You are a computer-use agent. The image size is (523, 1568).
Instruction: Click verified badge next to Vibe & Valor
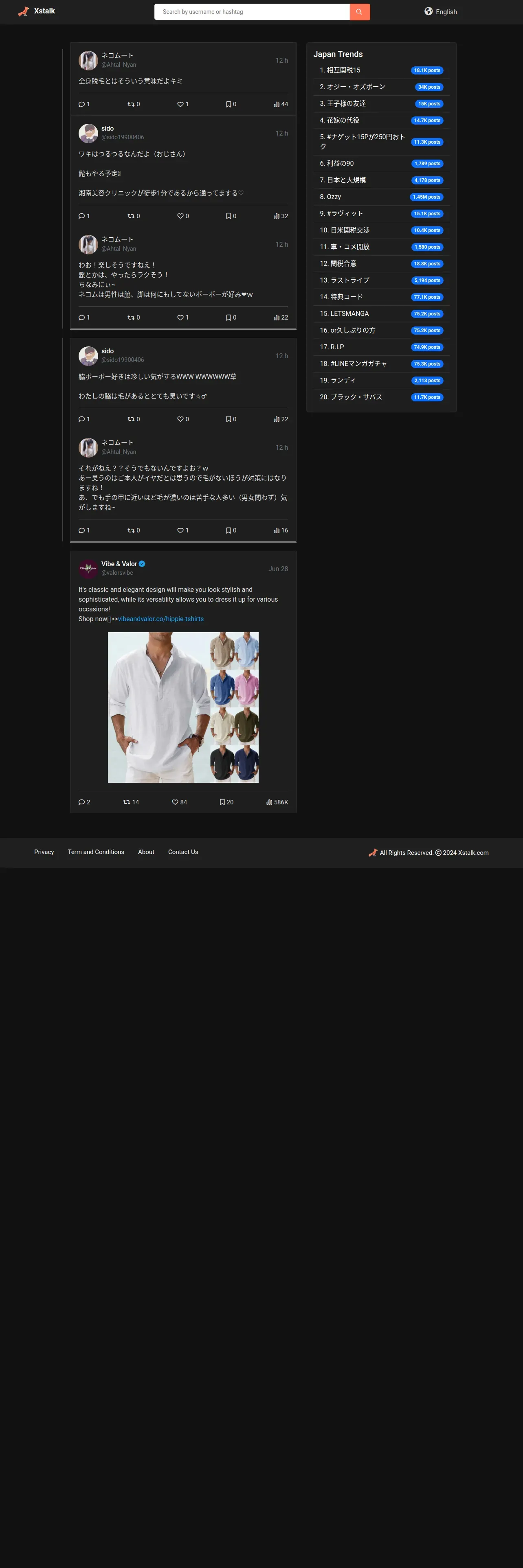pyautogui.click(x=142, y=564)
